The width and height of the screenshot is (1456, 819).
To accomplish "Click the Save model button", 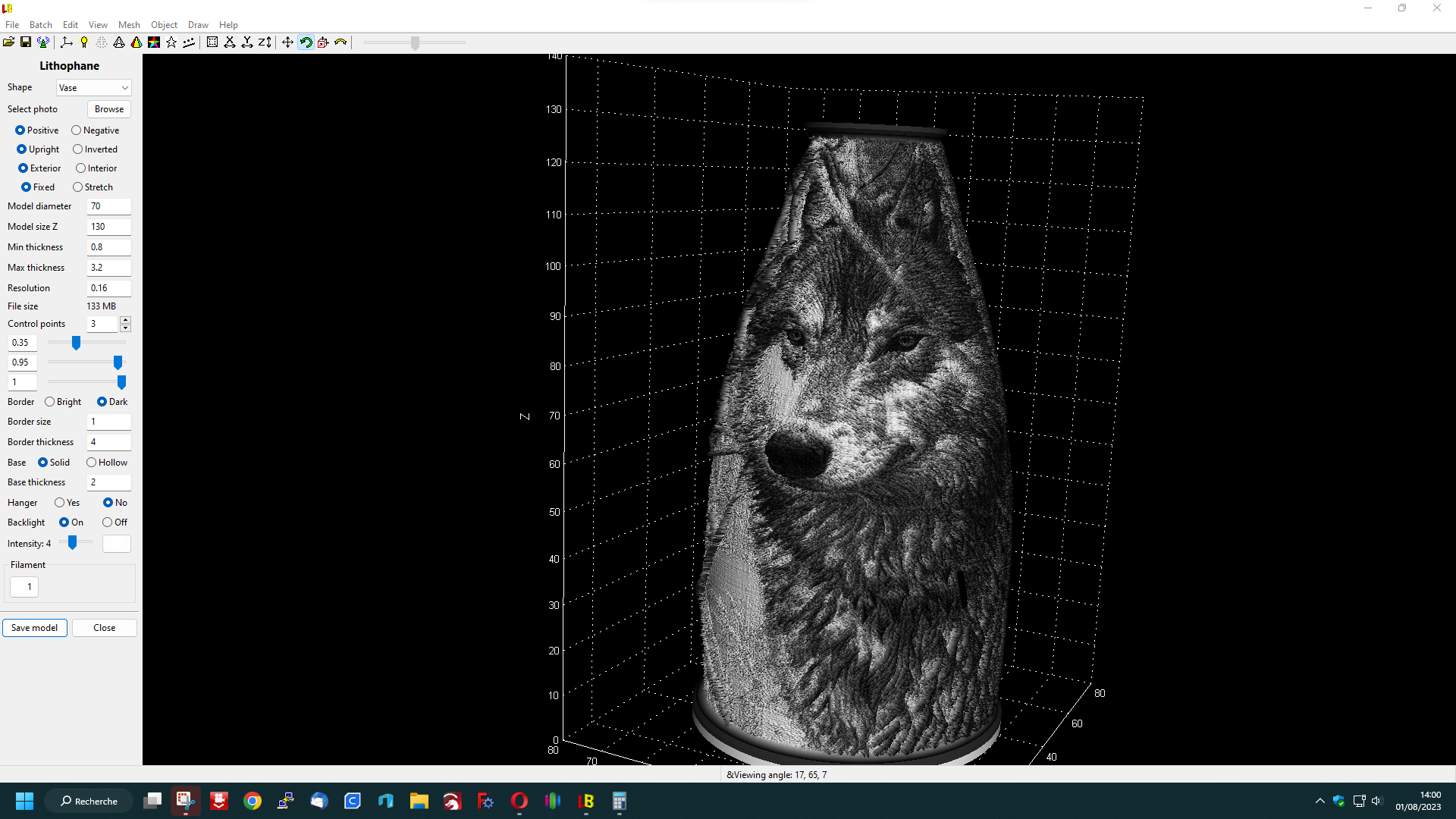I will point(34,628).
